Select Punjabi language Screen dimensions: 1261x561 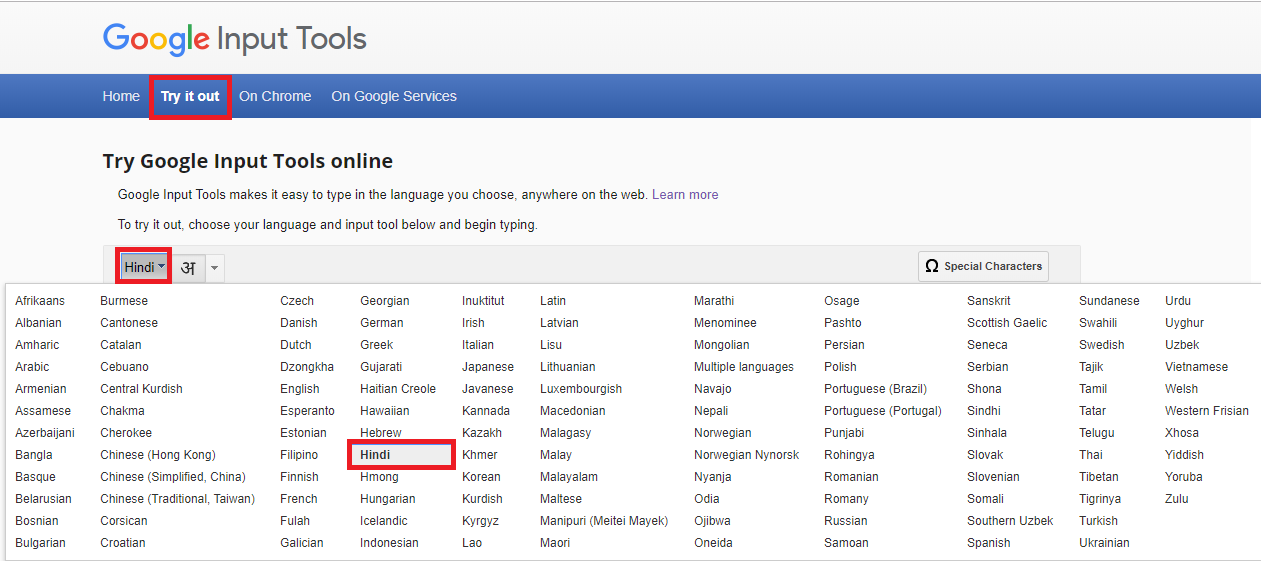click(844, 432)
